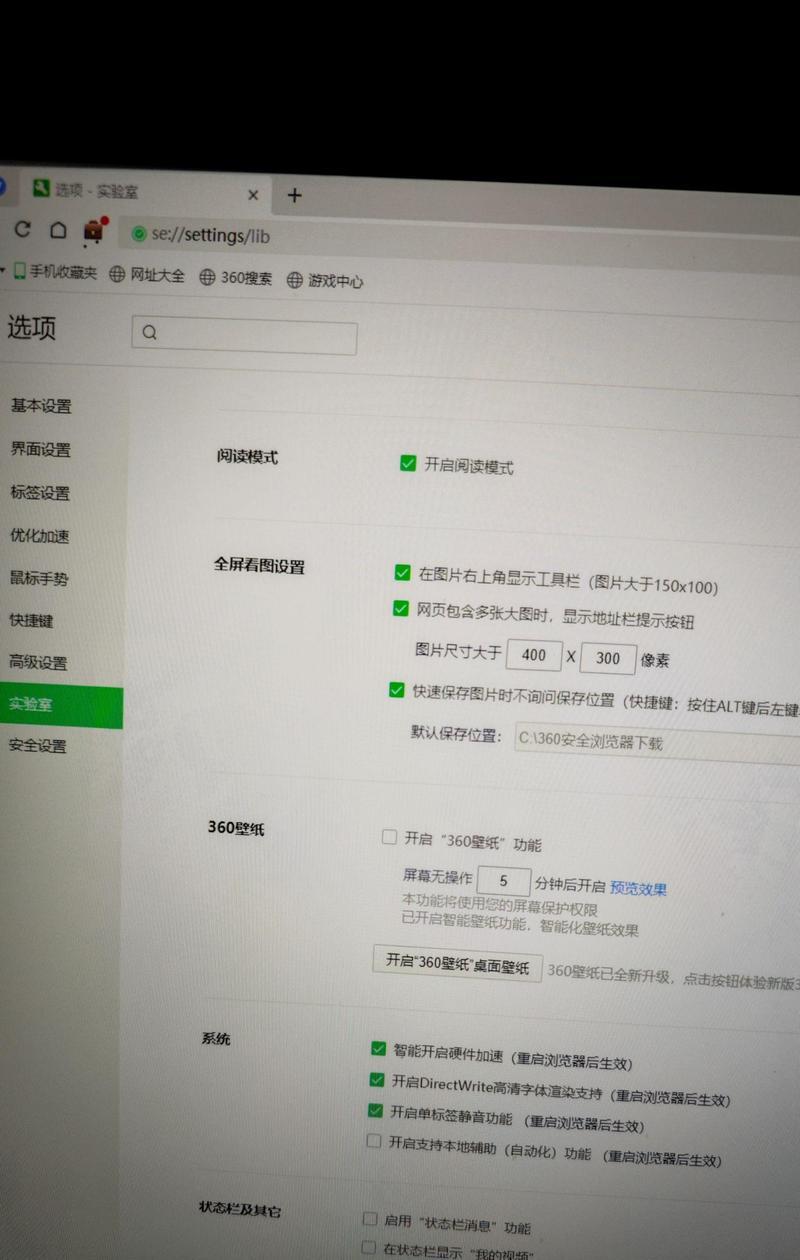This screenshot has width=800, height=1260.
Task: Click image height field showing 300
Action: [x=607, y=658]
